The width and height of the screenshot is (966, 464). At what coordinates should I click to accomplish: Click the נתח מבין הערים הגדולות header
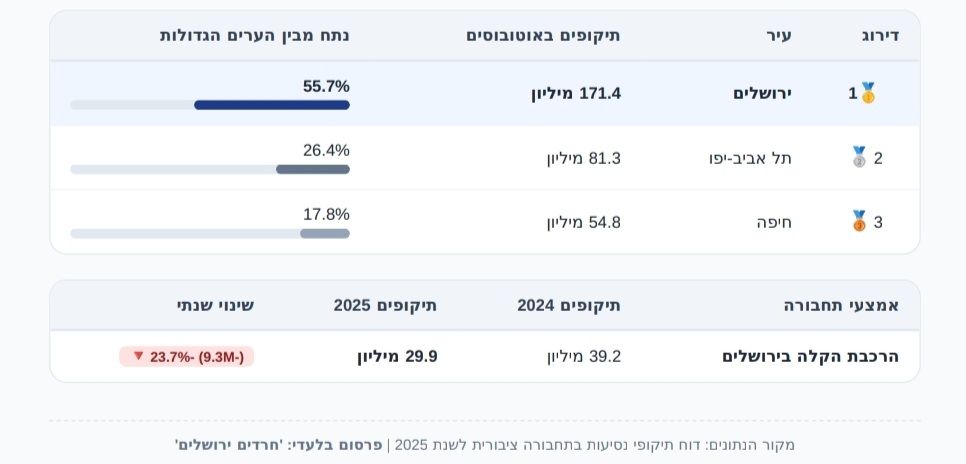pyautogui.click(x=254, y=35)
